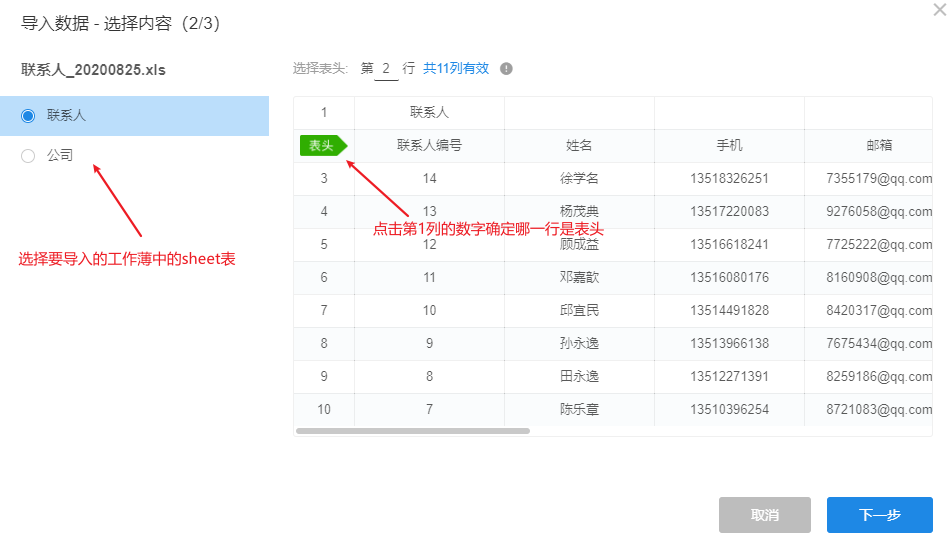
Task: Click the 联系人编号 header cell
Action: point(429,146)
